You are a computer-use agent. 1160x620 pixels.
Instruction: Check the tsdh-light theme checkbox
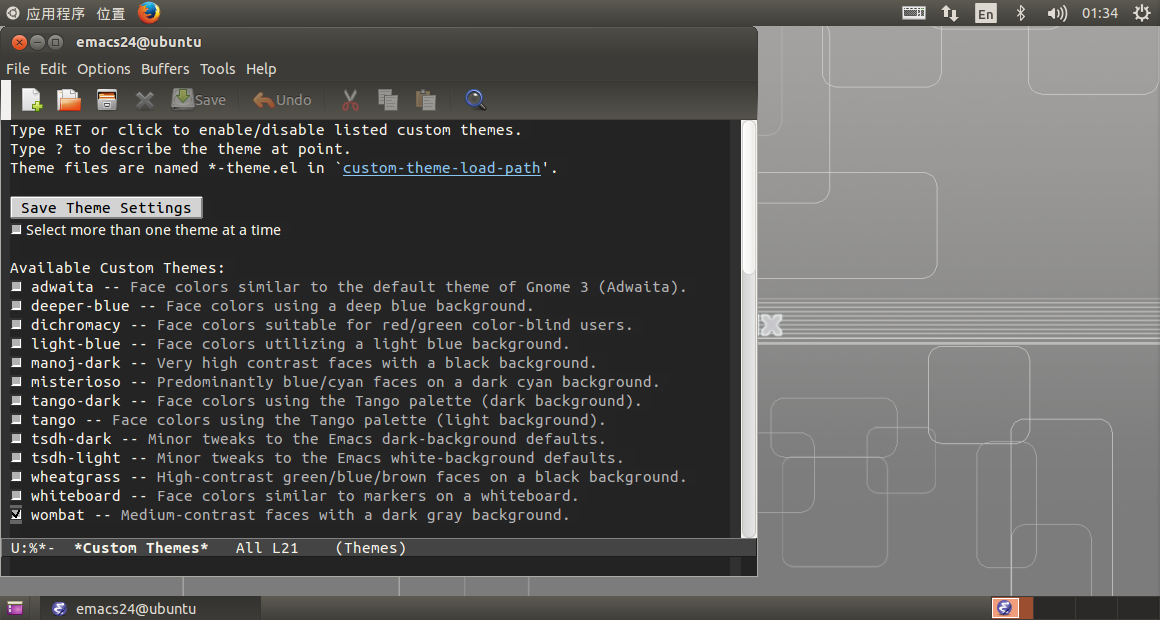click(x=16, y=458)
